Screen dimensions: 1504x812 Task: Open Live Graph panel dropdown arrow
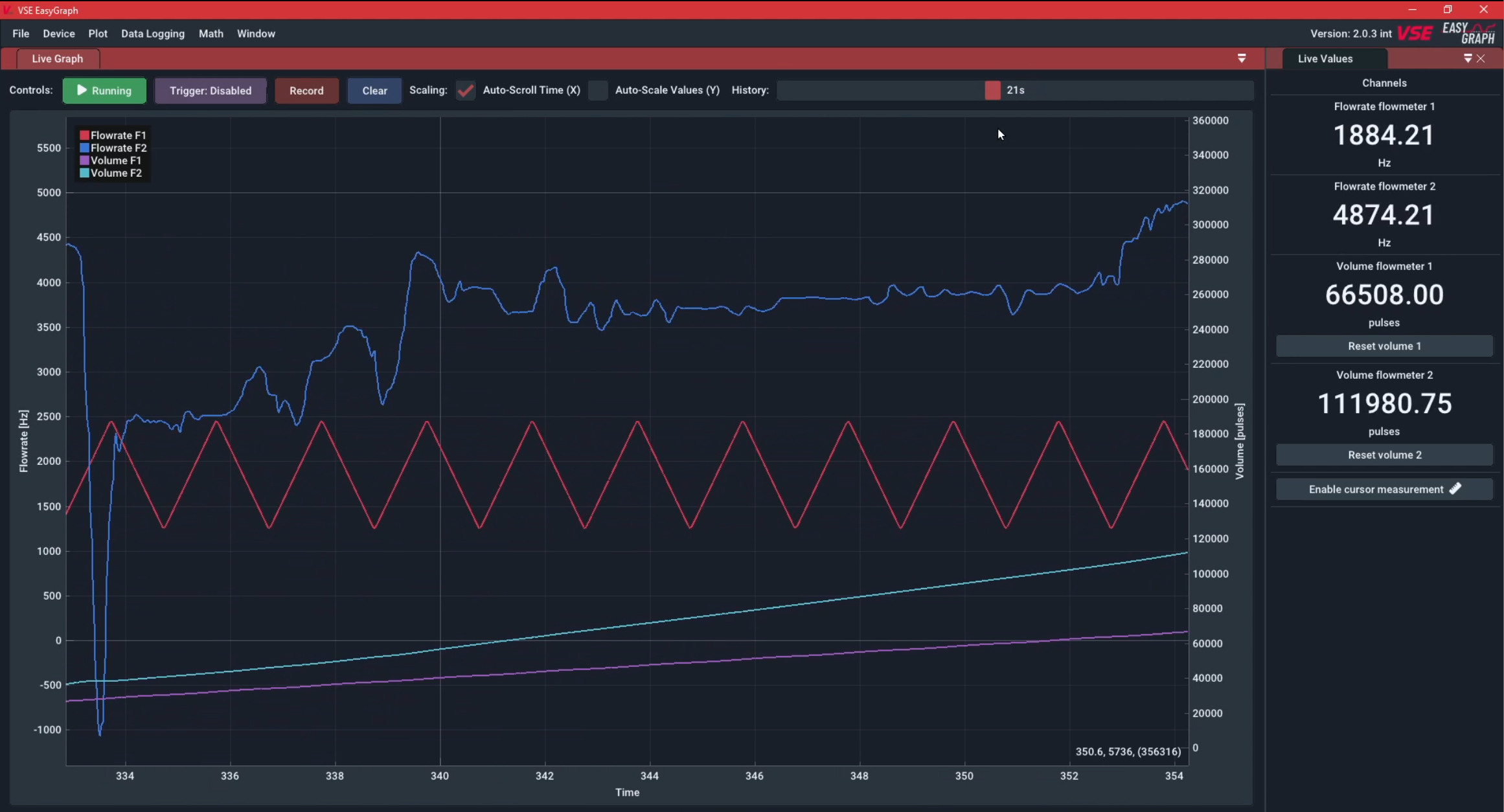click(1242, 58)
